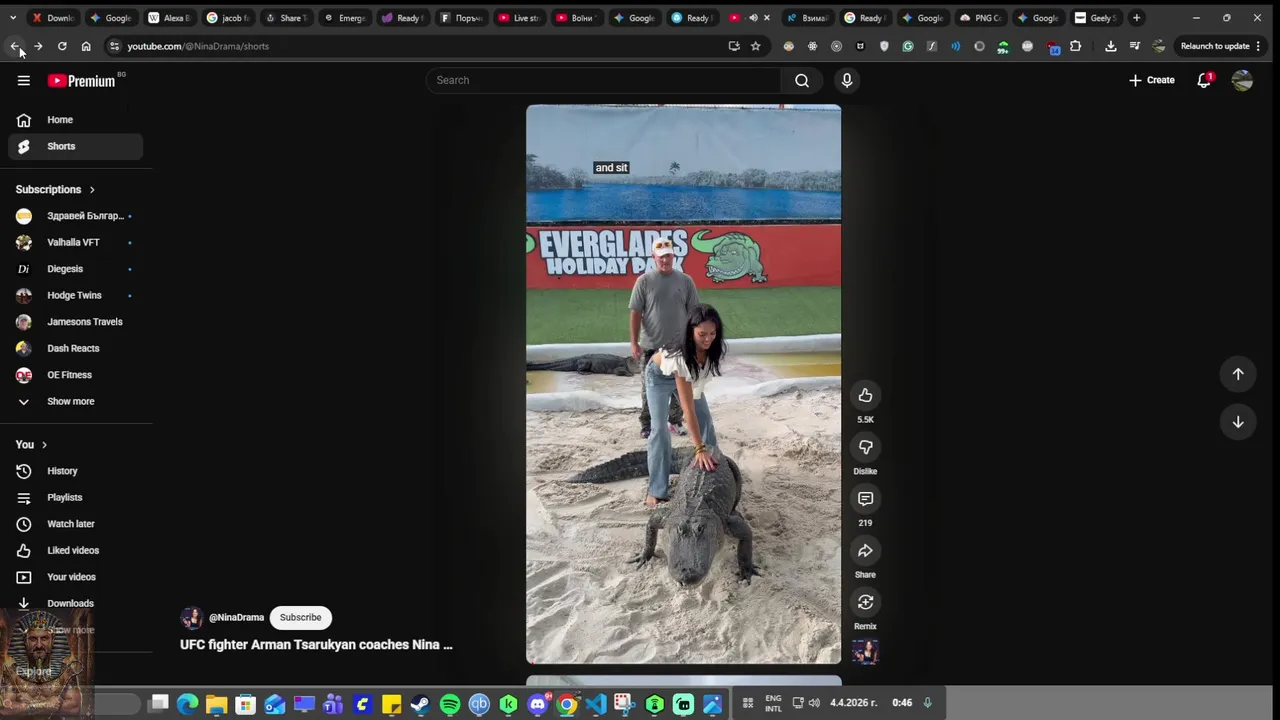Open the @NinaDrama channel name link

(x=236, y=617)
